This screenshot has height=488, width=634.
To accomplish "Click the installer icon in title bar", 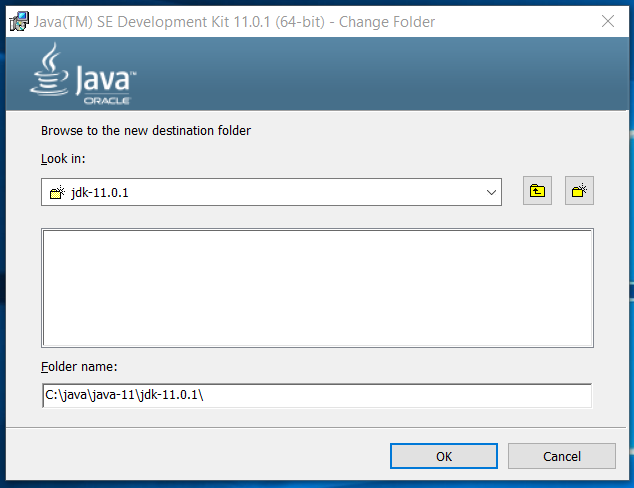I will pos(19,21).
